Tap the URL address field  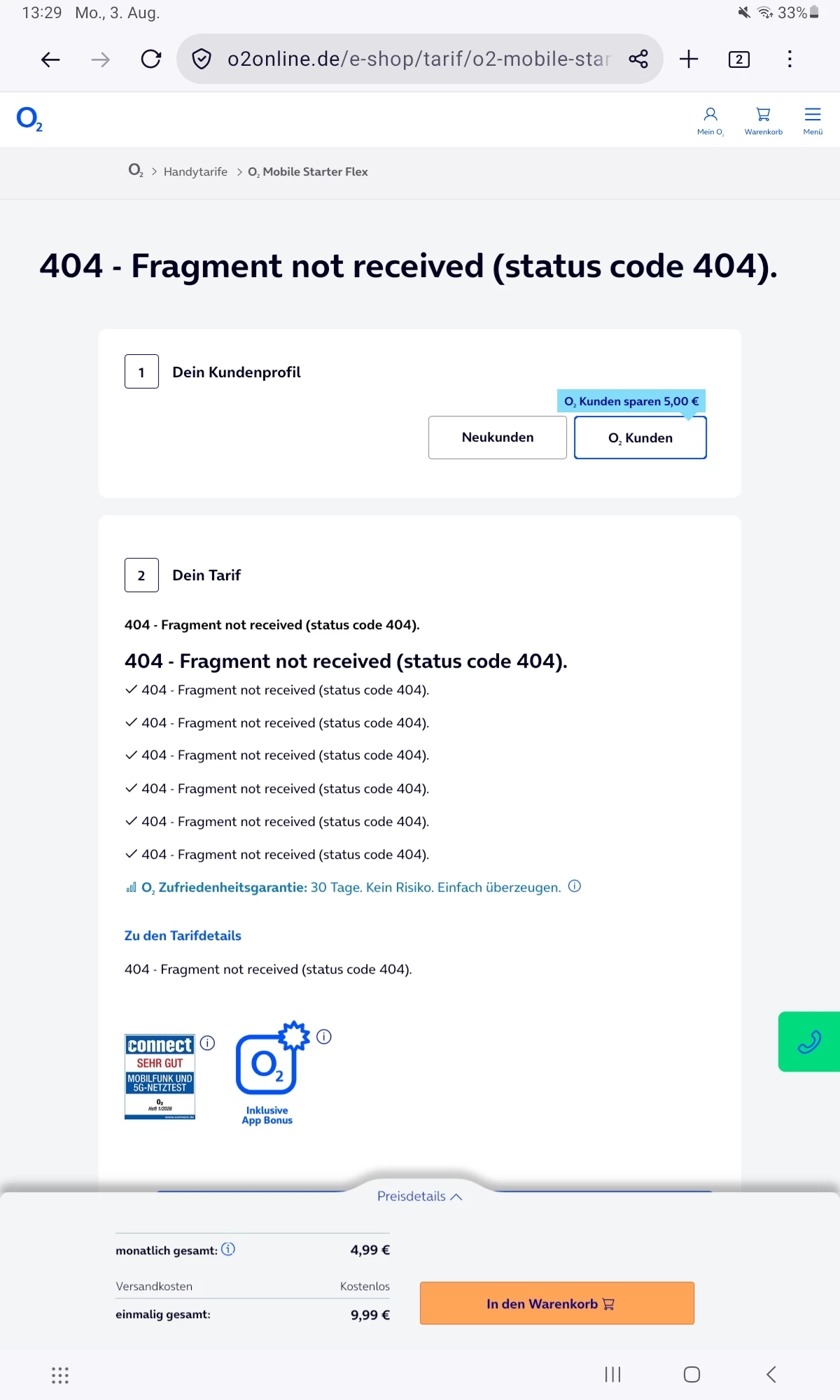pyautogui.click(x=419, y=59)
